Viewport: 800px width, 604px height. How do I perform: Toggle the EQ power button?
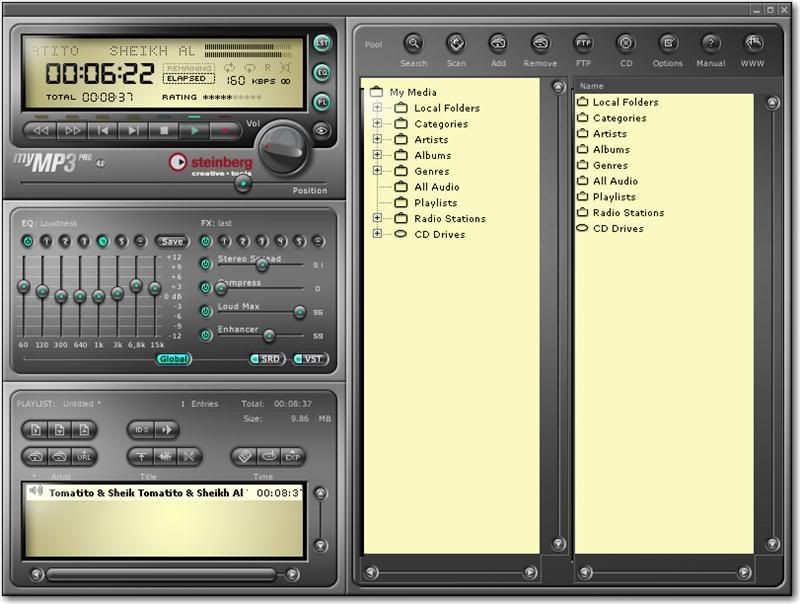coord(28,241)
